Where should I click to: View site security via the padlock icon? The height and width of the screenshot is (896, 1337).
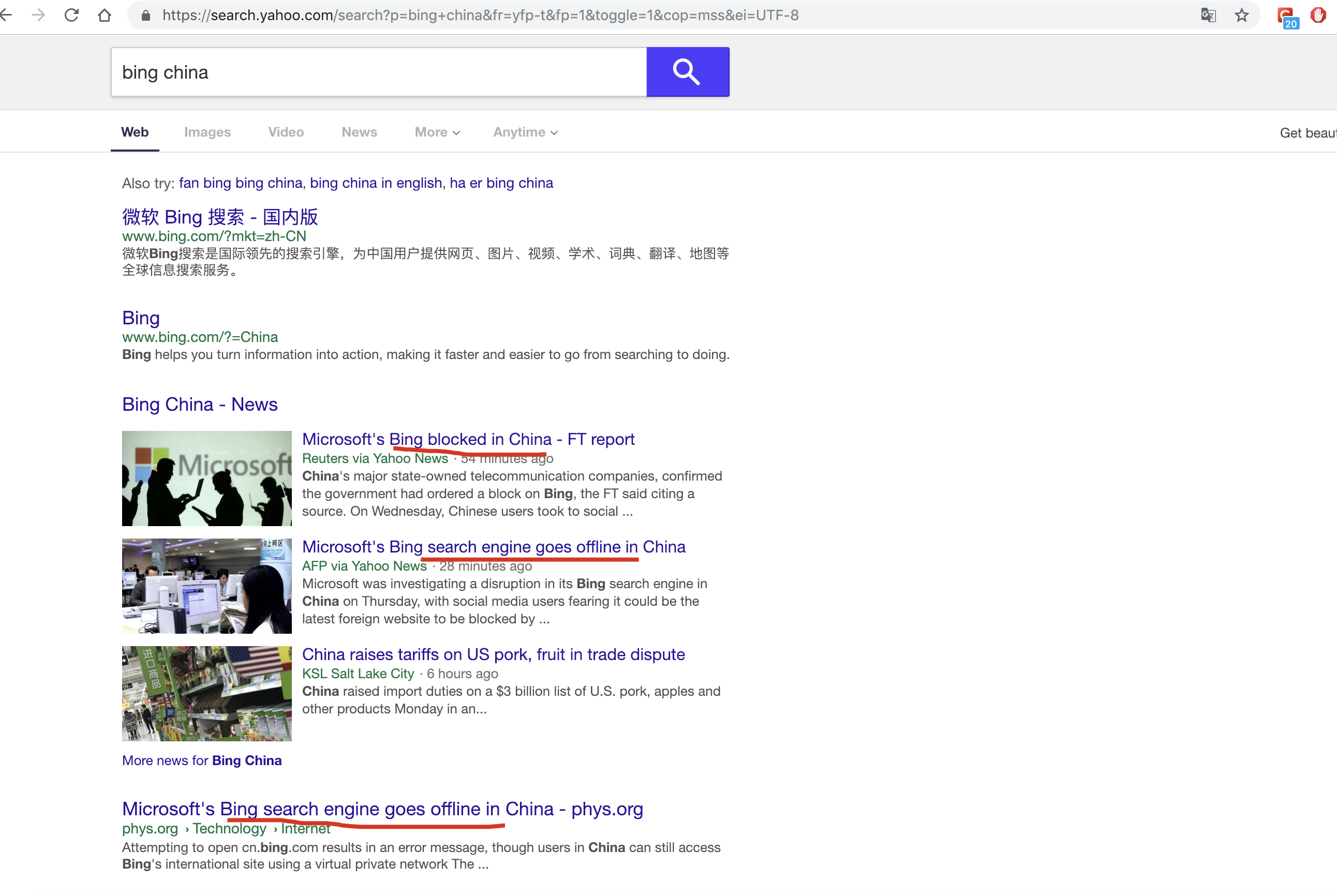(x=146, y=15)
